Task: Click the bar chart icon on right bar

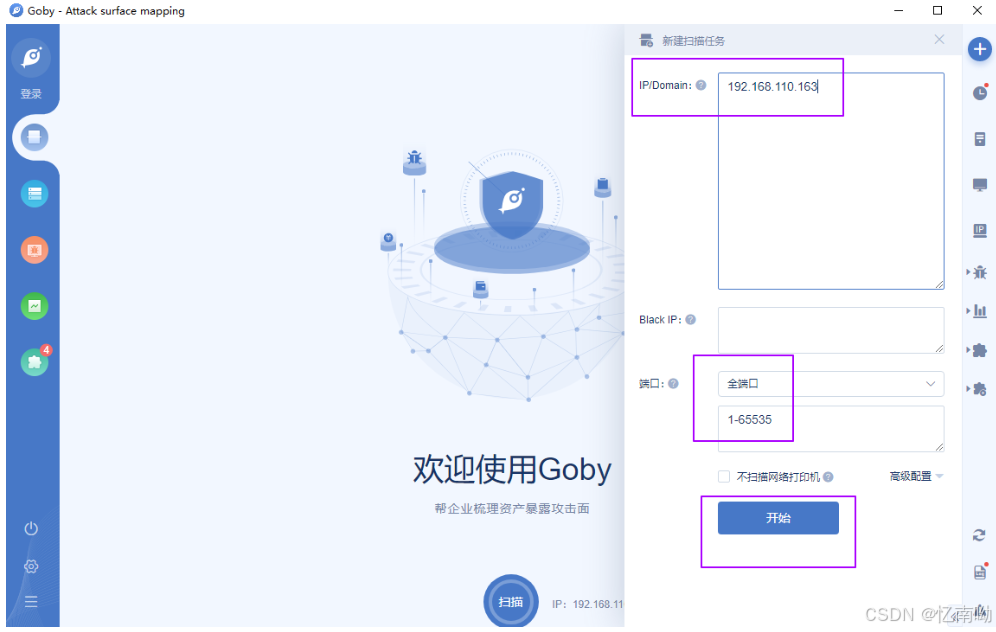Action: tap(980, 311)
